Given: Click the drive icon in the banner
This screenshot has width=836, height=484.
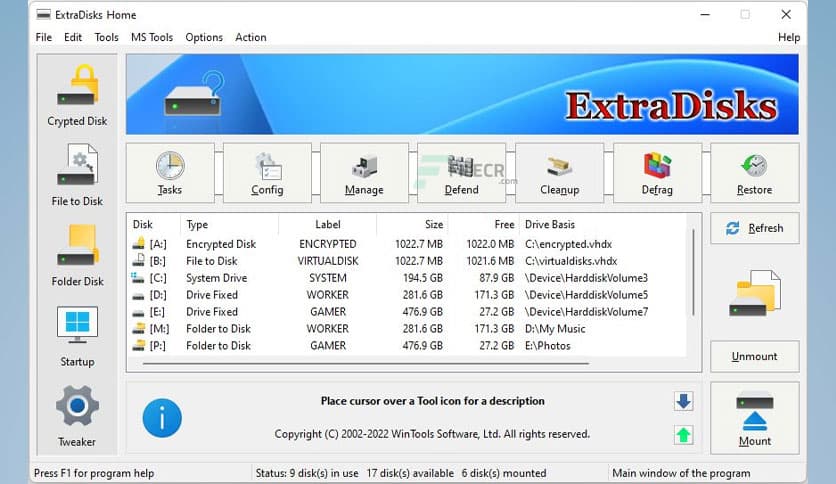Looking at the screenshot, I should coord(194,94).
